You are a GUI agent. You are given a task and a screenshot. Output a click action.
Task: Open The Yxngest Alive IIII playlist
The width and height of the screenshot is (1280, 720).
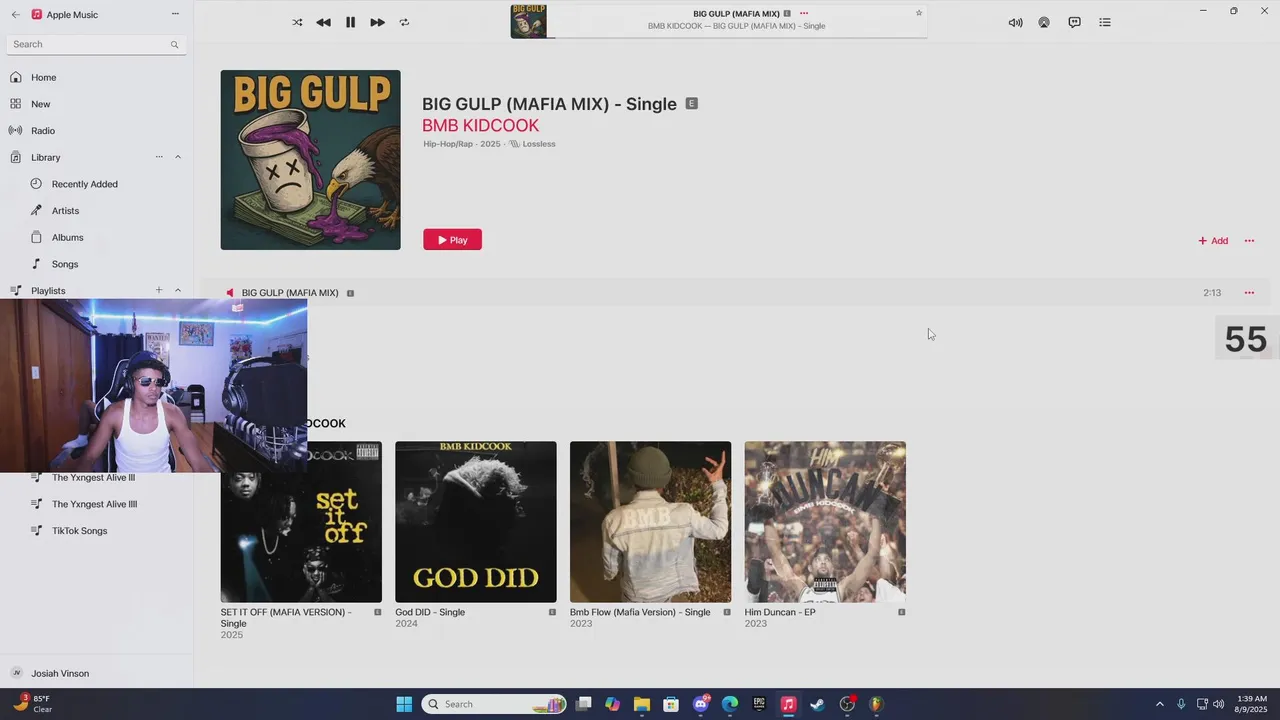click(96, 504)
